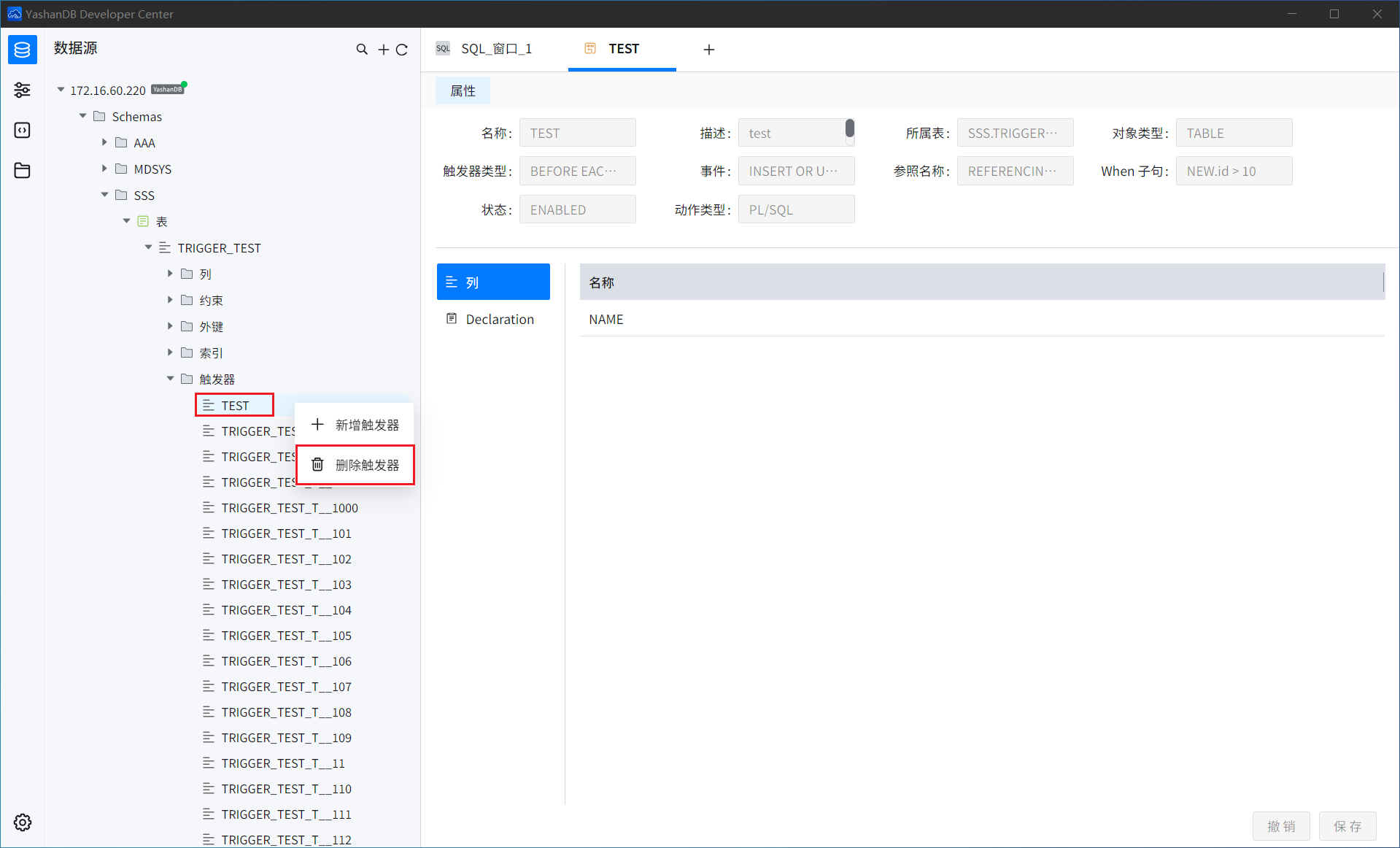Click the 撤销 button

pos(1281,826)
